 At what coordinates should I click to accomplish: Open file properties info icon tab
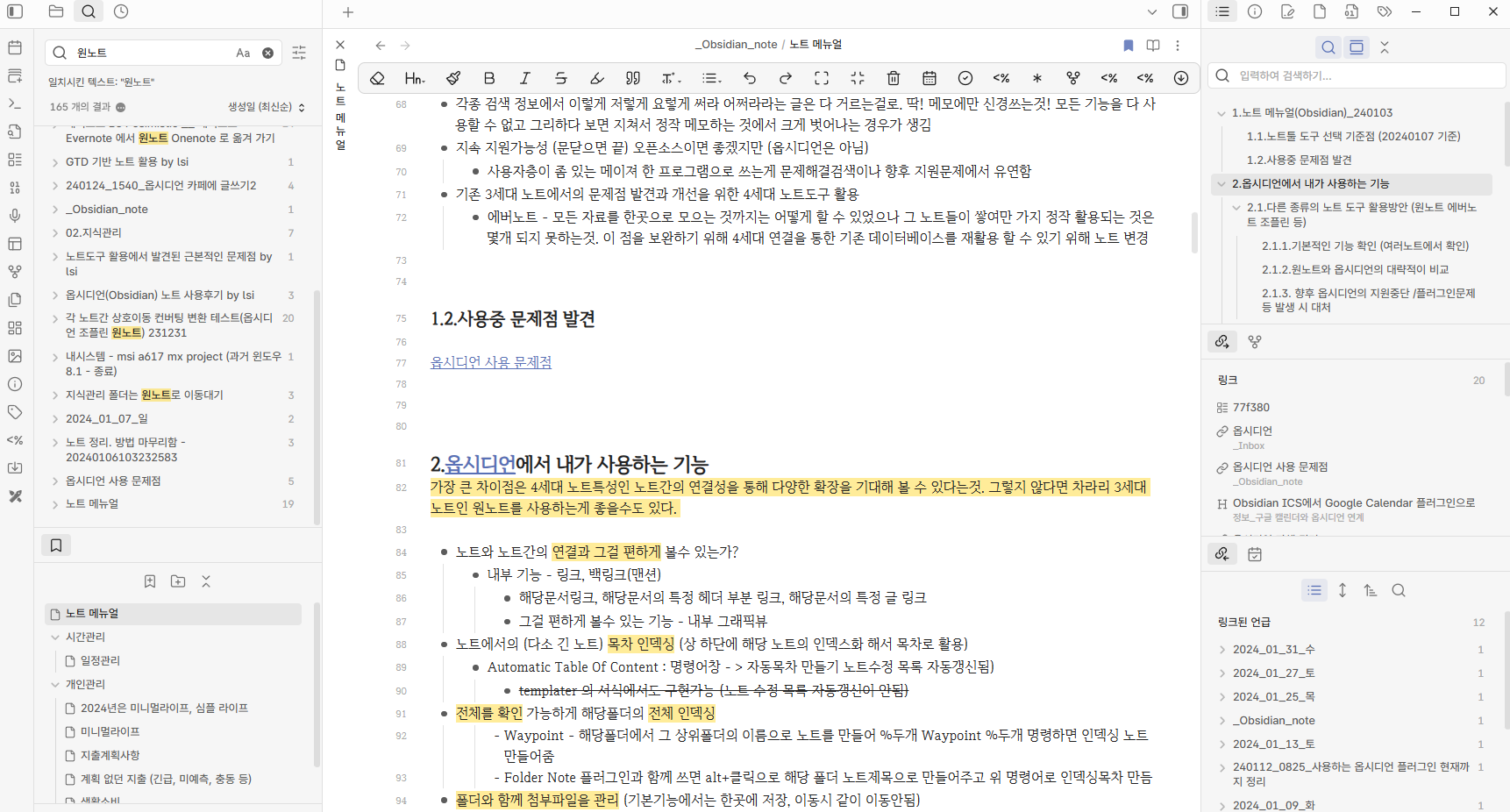point(1255,11)
